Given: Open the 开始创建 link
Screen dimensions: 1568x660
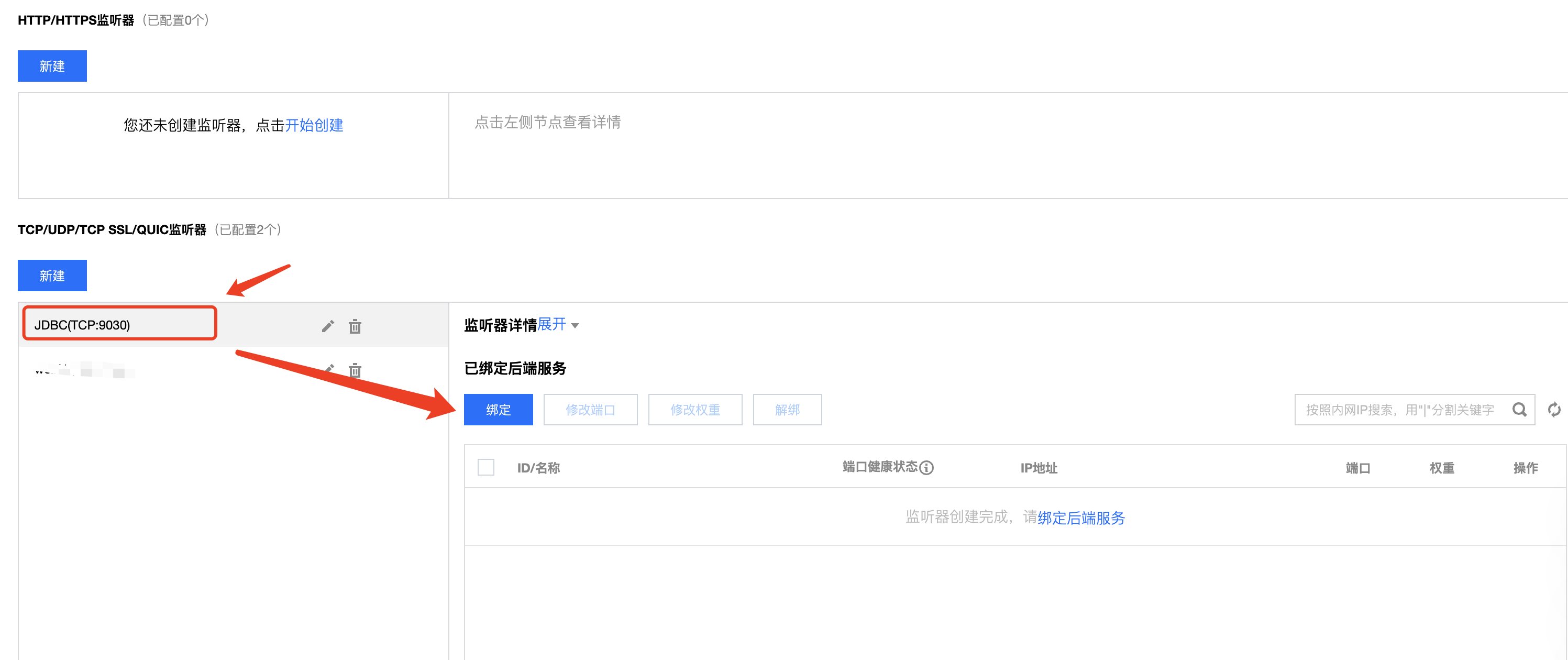Looking at the screenshot, I should pyautogui.click(x=314, y=125).
